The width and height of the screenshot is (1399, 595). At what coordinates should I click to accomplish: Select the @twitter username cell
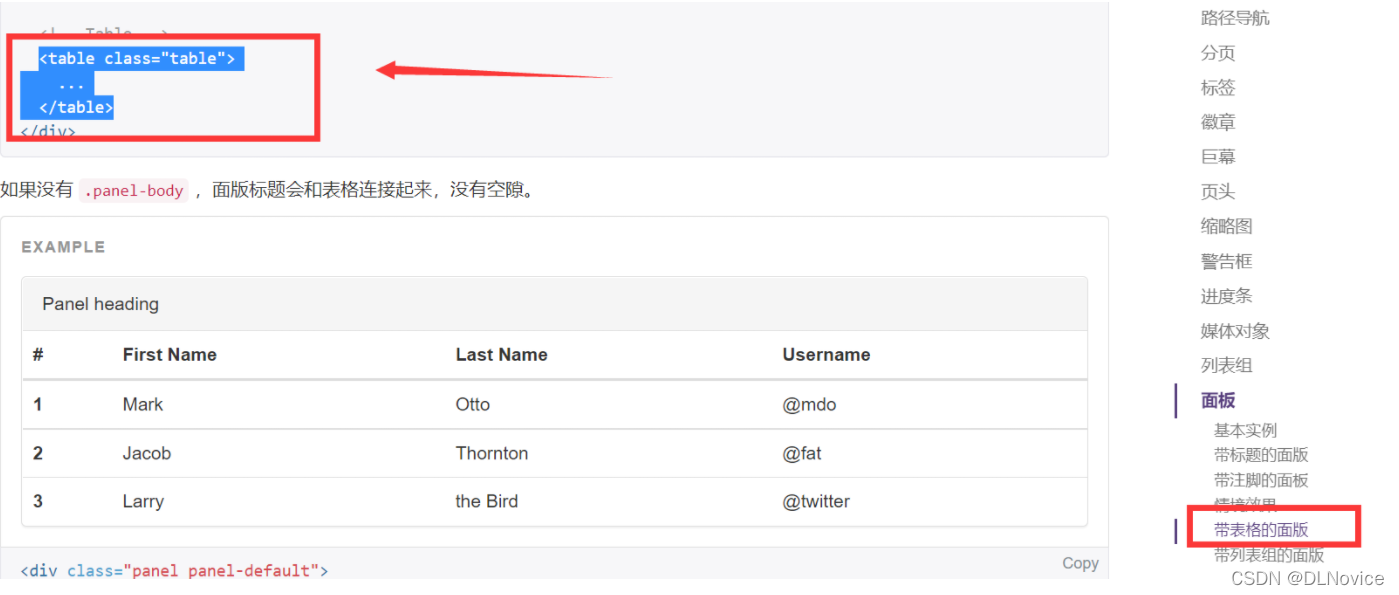(816, 501)
